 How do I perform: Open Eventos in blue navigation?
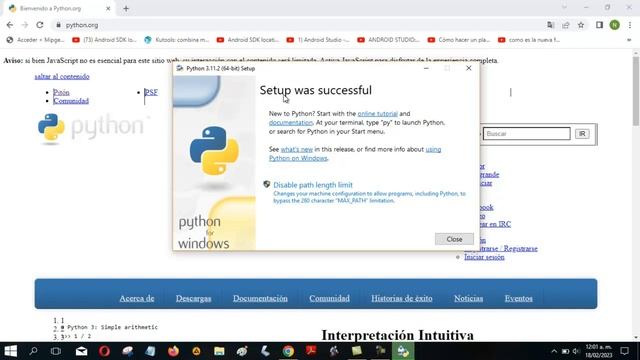click(518, 298)
